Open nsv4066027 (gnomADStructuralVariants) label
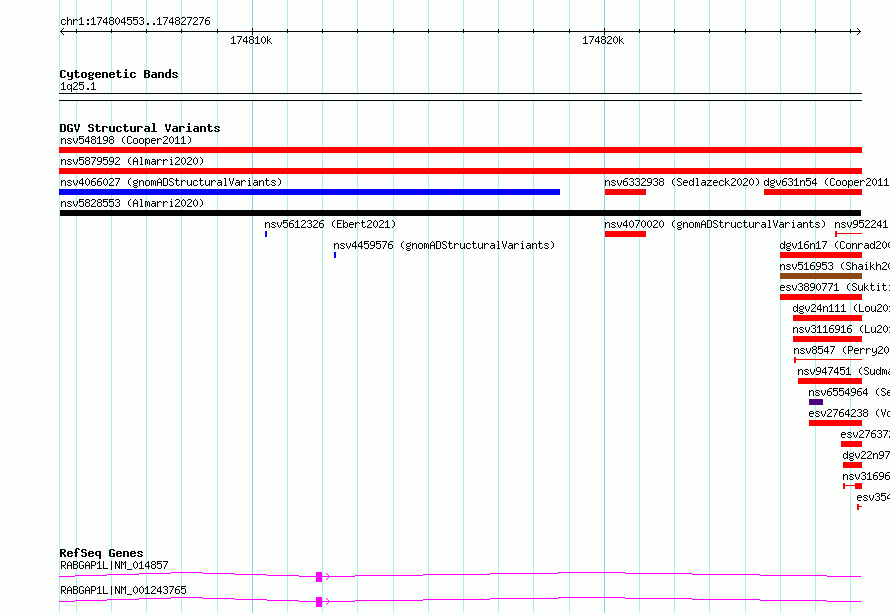Image resolution: width=890 pixels, height=613 pixels. pyautogui.click(x=171, y=182)
